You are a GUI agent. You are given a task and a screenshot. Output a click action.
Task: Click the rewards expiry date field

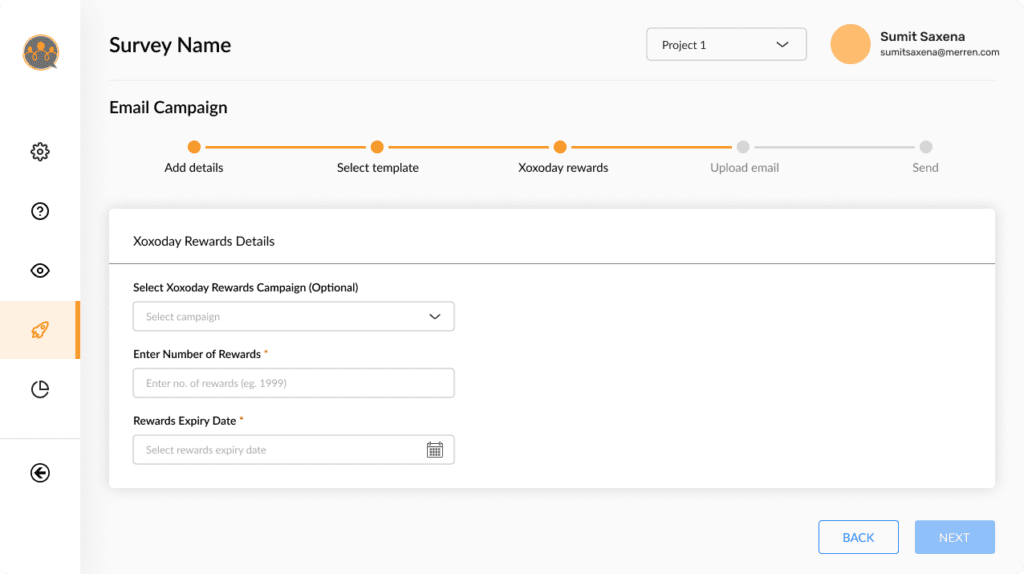pos(293,450)
